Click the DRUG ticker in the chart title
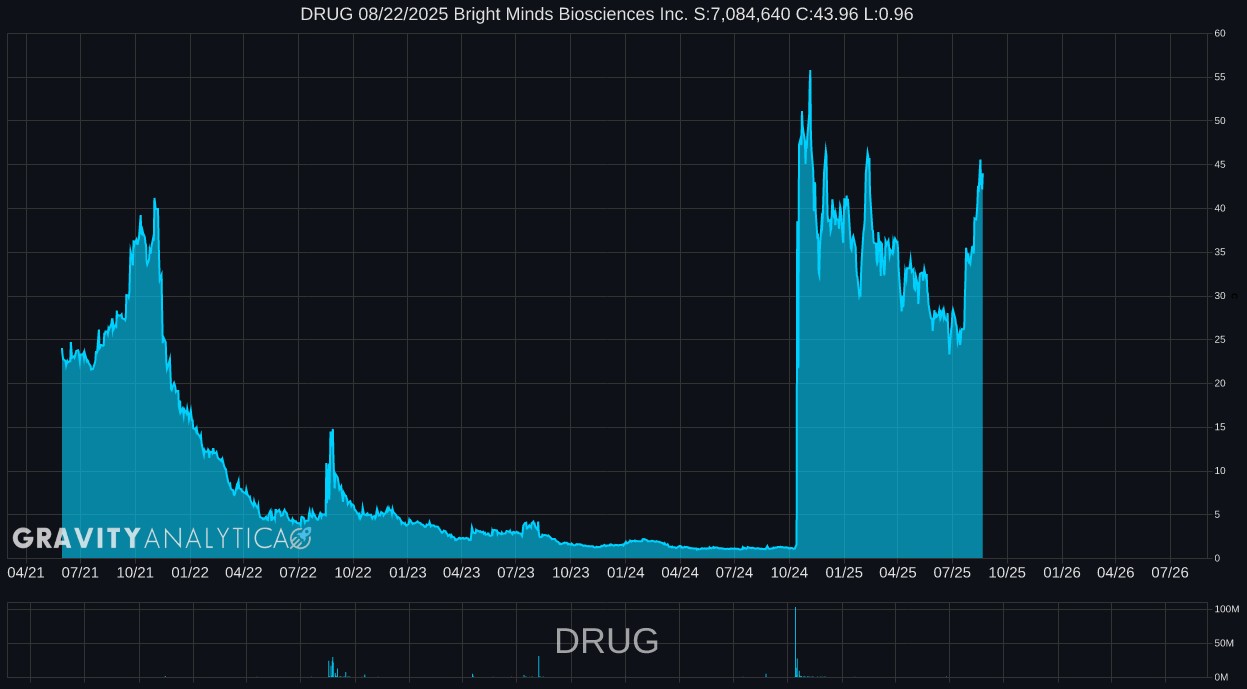 pyautogui.click(x=326, y=14)
